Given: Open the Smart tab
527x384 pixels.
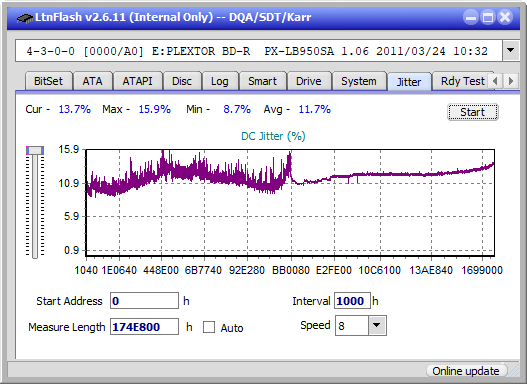Looking at the screenshot, I should click(262, 81).
